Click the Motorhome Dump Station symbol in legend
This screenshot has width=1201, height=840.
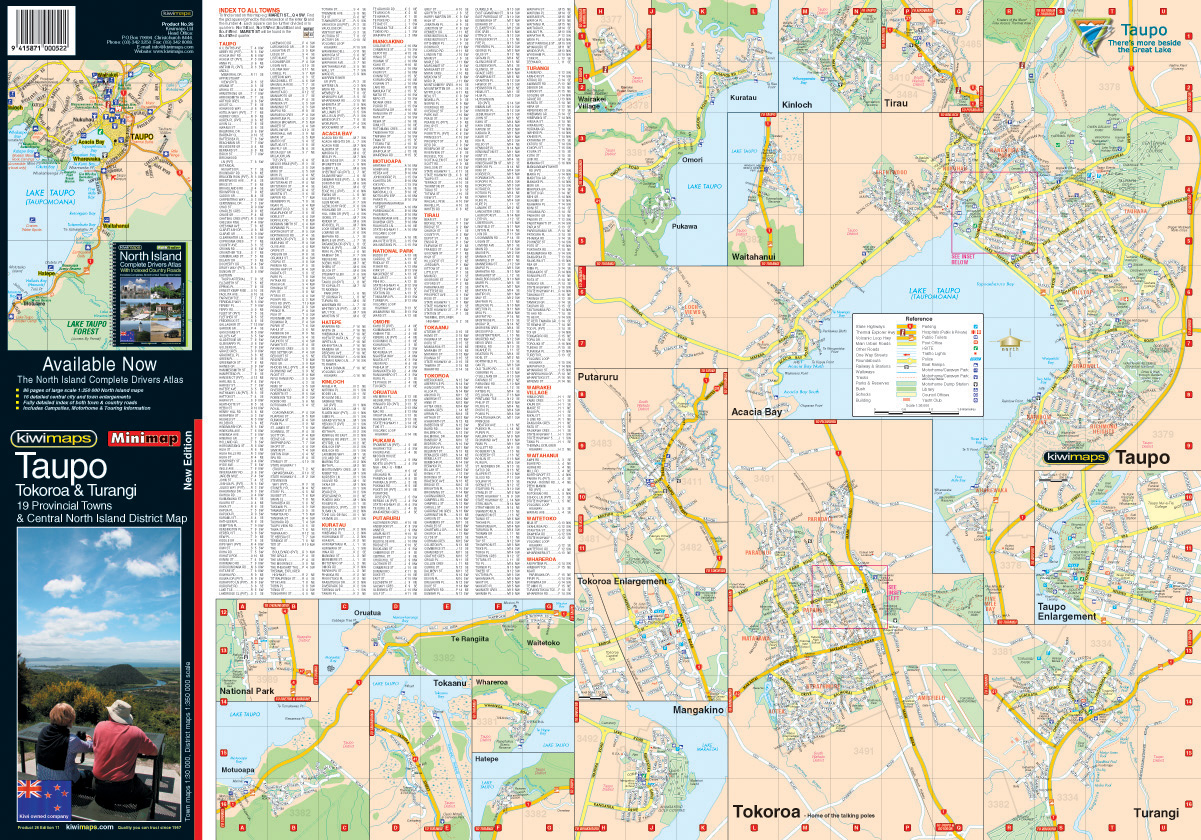(x=976, y=384)
